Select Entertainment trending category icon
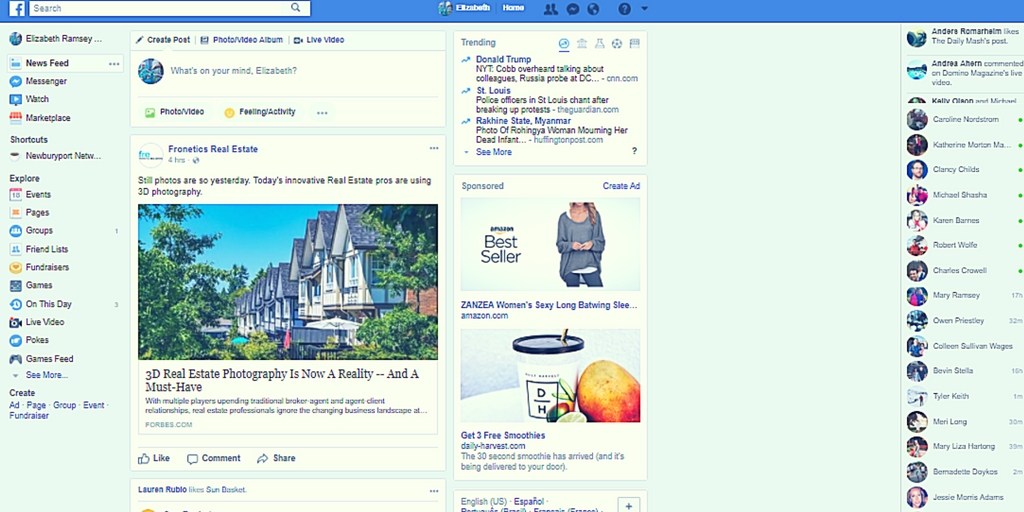This screenshot has width=1024, height=512. point(634,44)
